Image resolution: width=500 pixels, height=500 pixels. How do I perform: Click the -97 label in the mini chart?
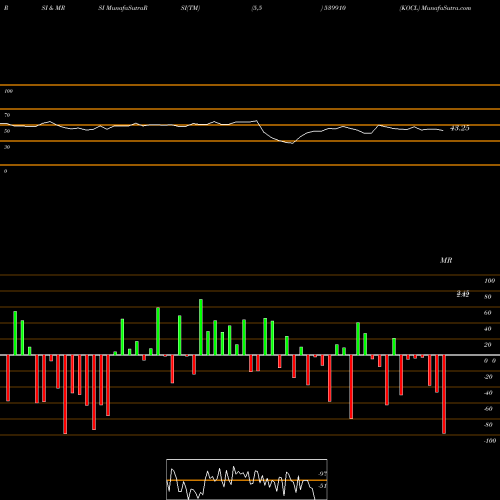click(x=322, y=474)
